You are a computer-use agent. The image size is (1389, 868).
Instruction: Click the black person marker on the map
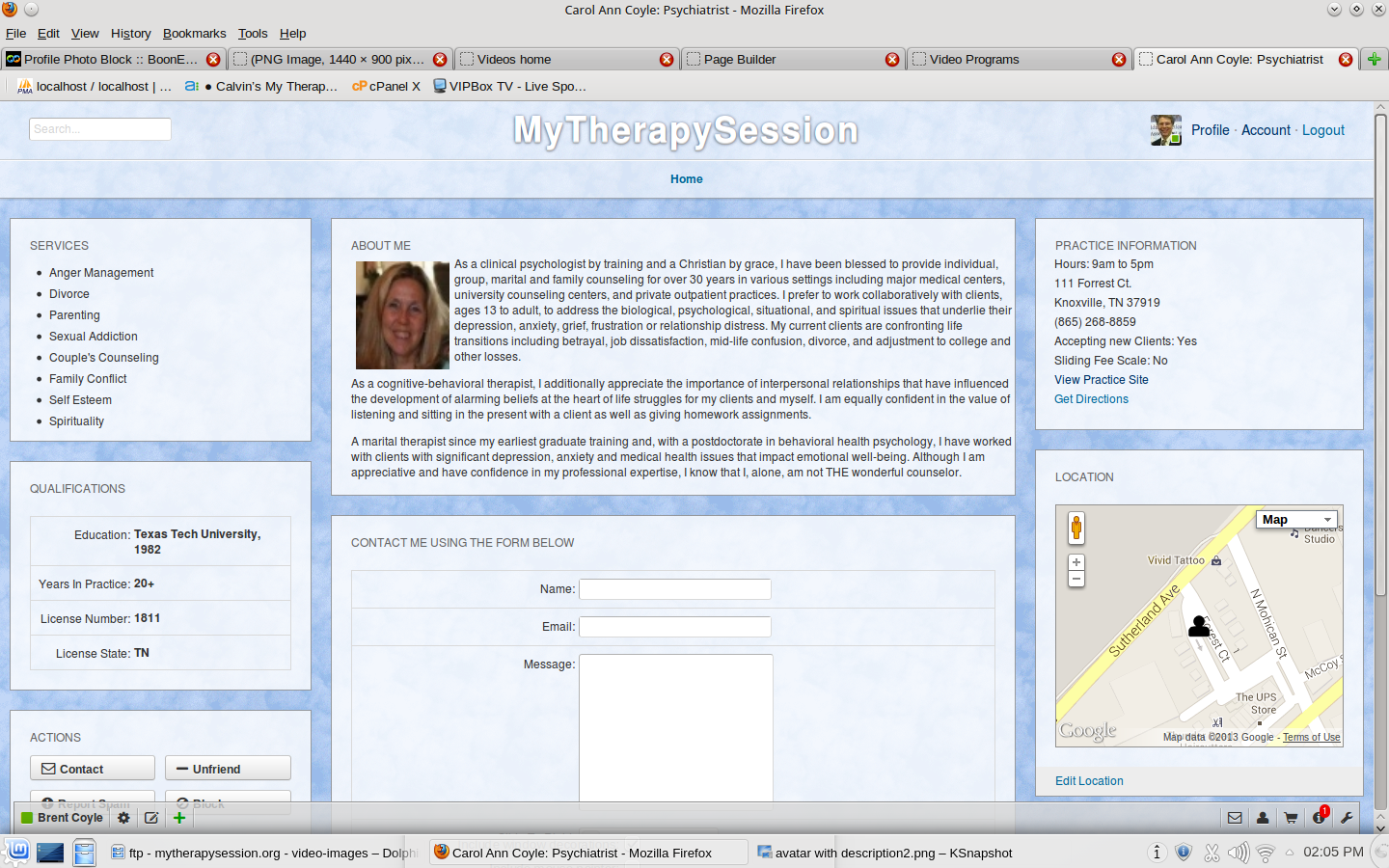(1199, 627)
